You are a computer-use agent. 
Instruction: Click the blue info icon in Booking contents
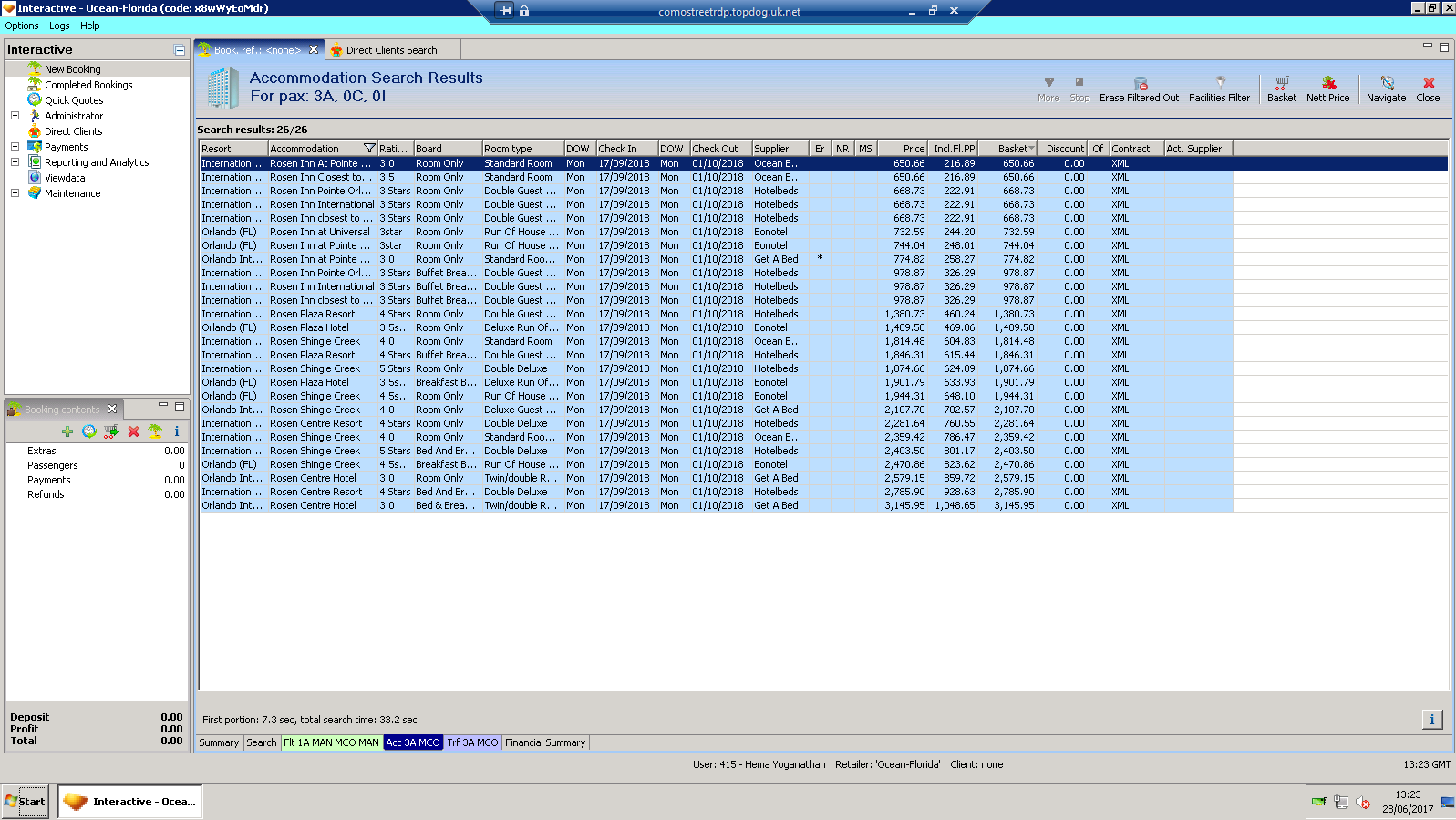pos(177,431)
